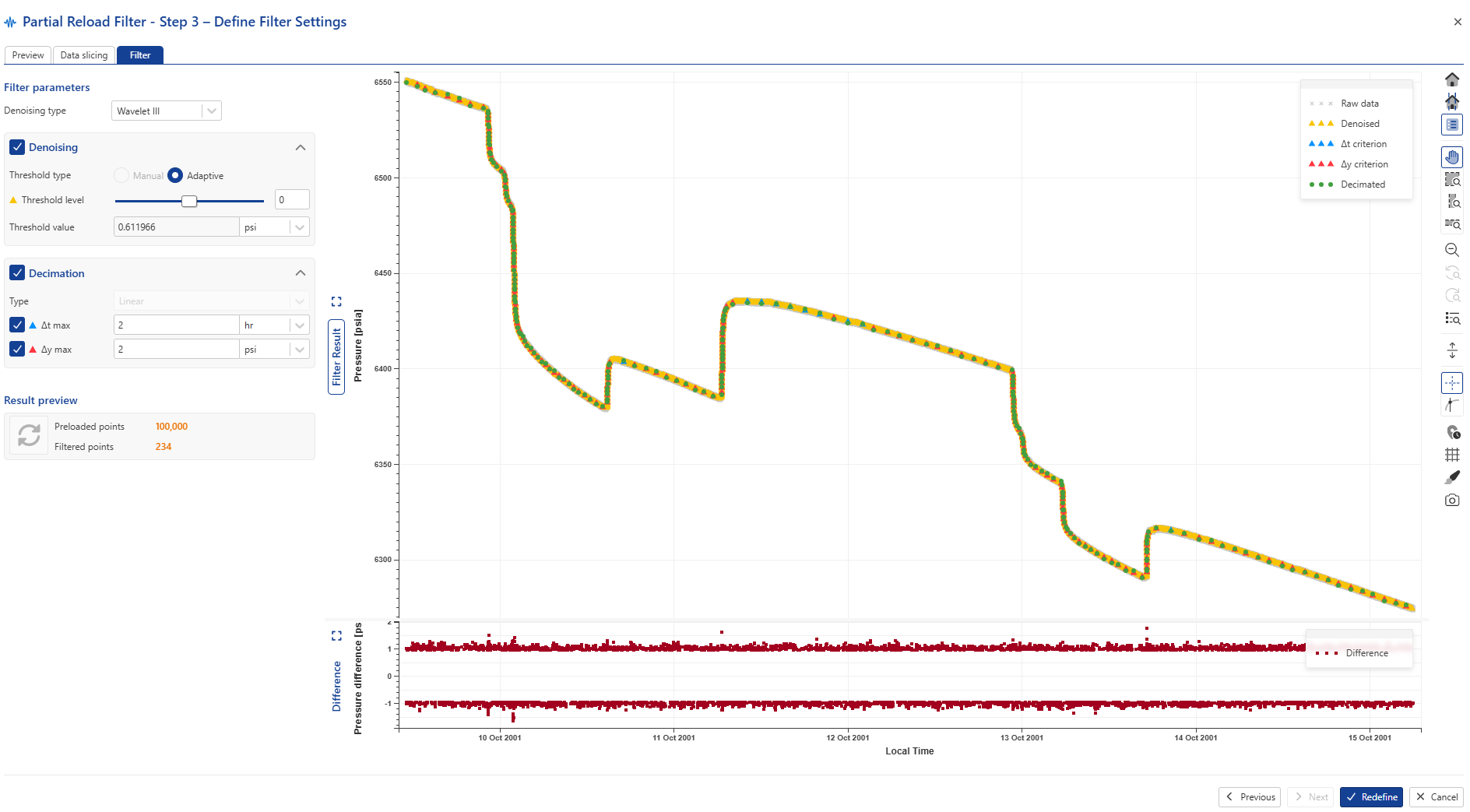
Task: Toggle the legend list icon
Action: coord(1452,125)
